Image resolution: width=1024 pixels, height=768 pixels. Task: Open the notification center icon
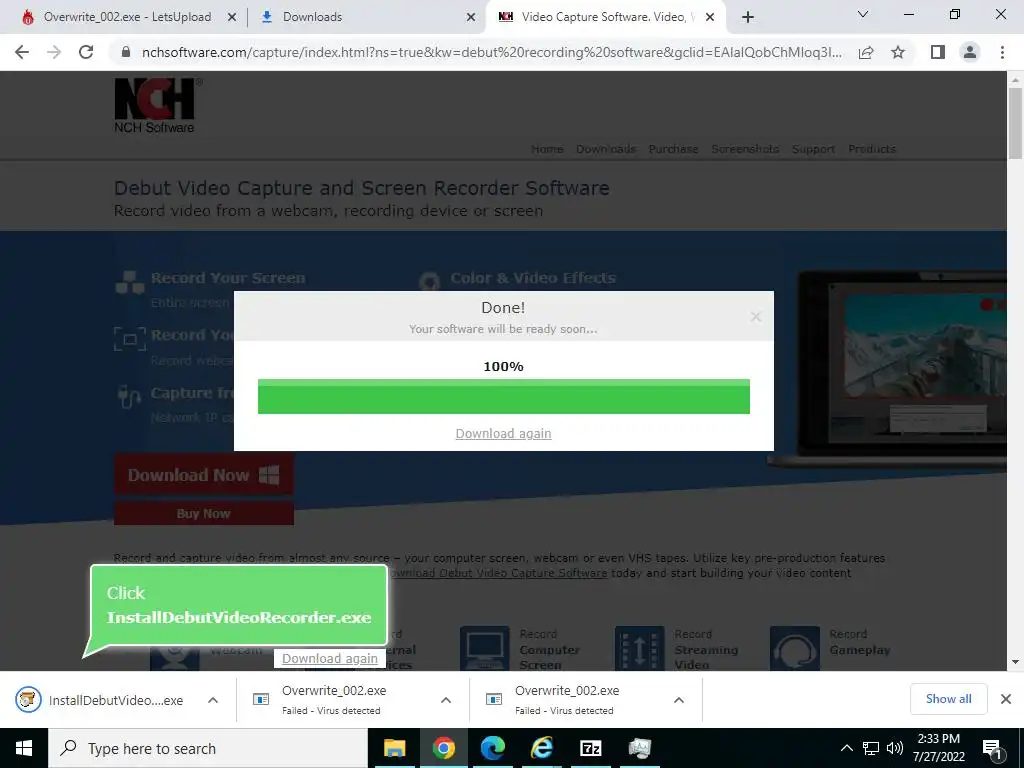(x=992, y=748)
